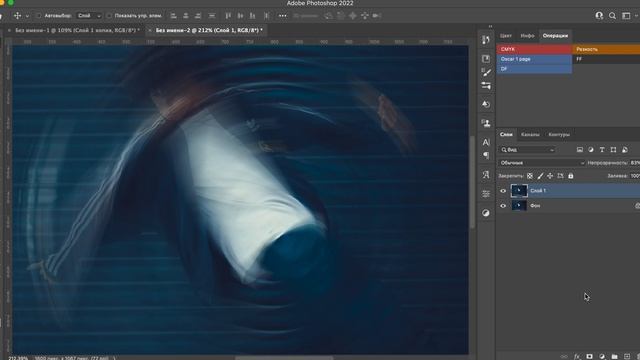Toggle the lock all padlock icon
Viewport: 640px width, 360px height.
coord(571,176)
